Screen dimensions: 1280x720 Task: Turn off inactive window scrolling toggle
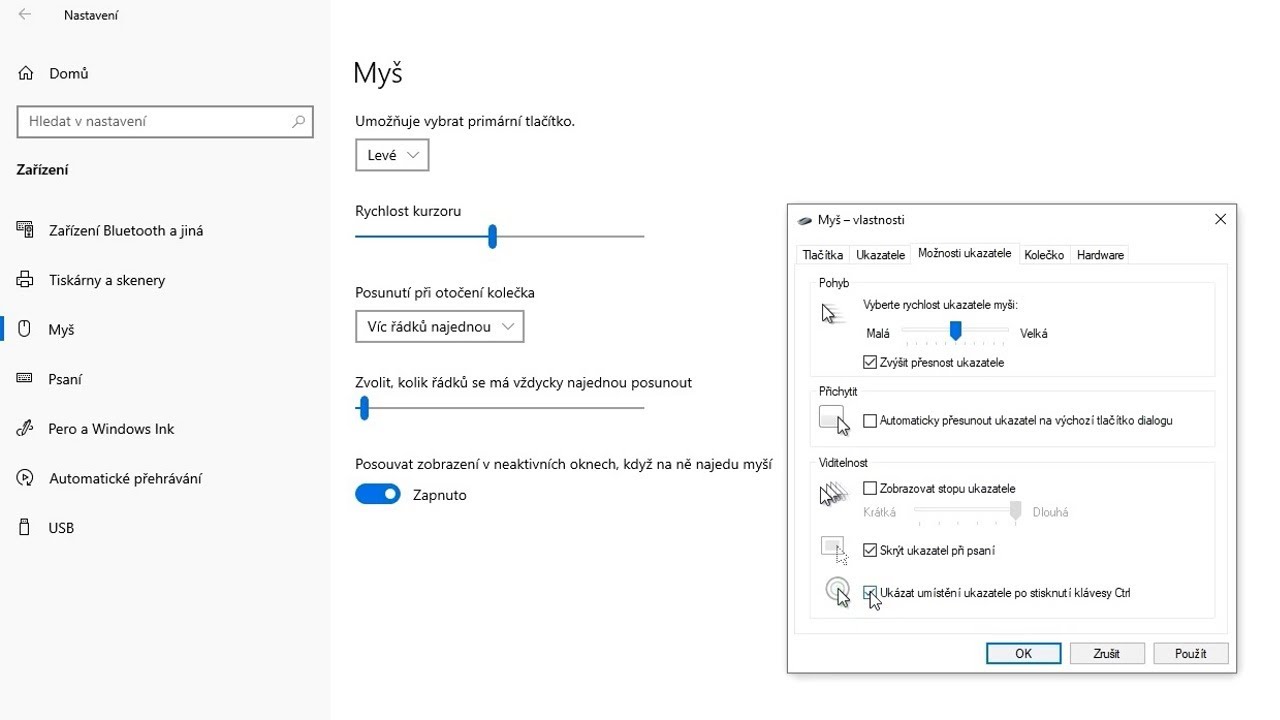click(x=378, y=494)
